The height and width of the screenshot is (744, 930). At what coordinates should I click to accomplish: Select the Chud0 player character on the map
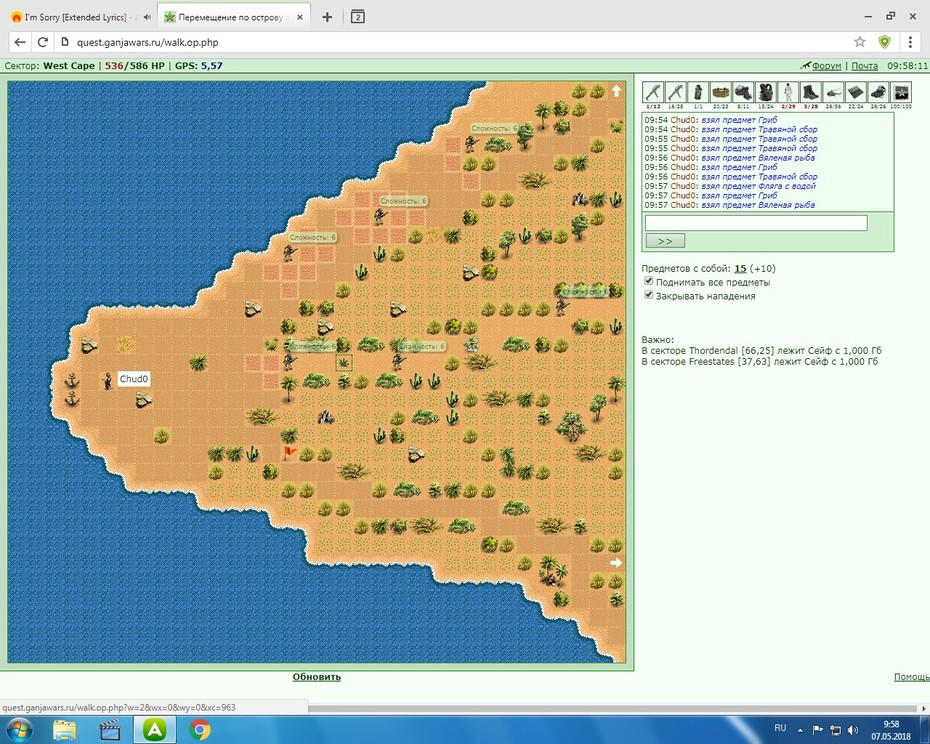107,380
